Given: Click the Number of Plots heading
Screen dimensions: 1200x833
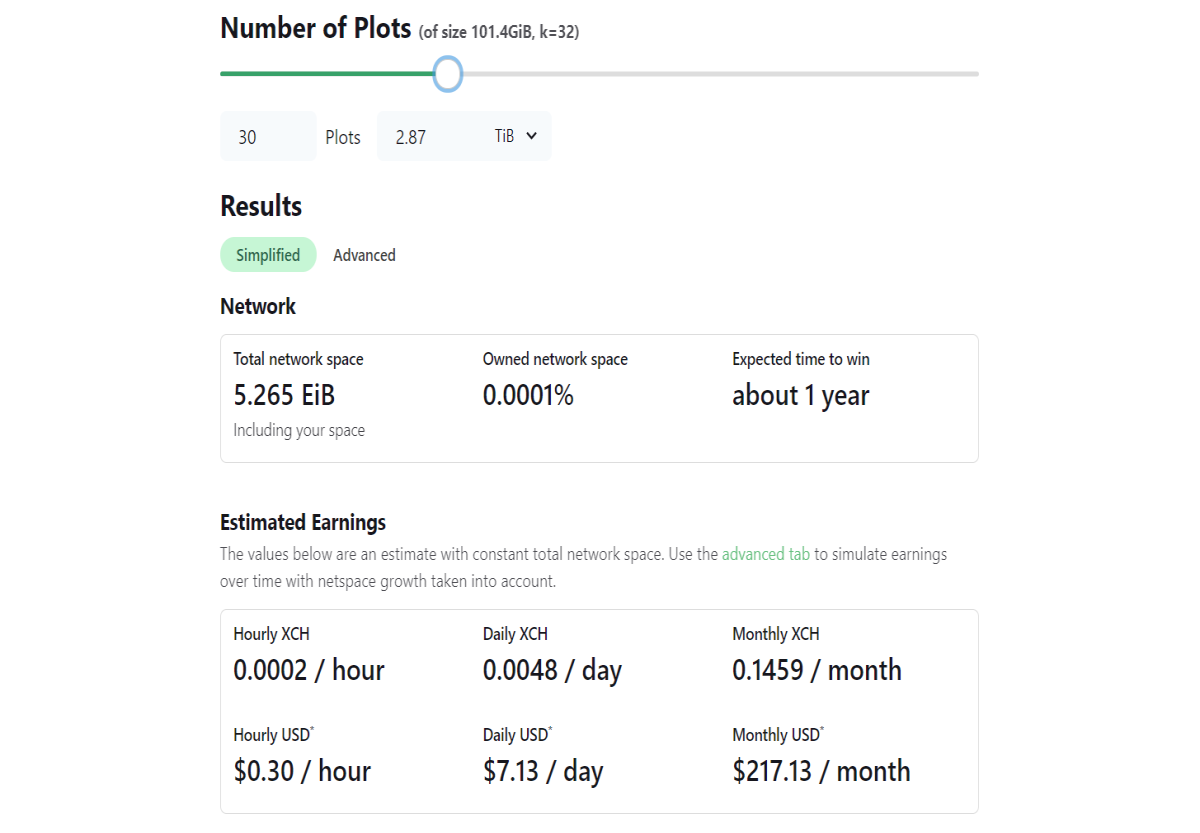Looking at the screenshot, I should pos(316,28).
